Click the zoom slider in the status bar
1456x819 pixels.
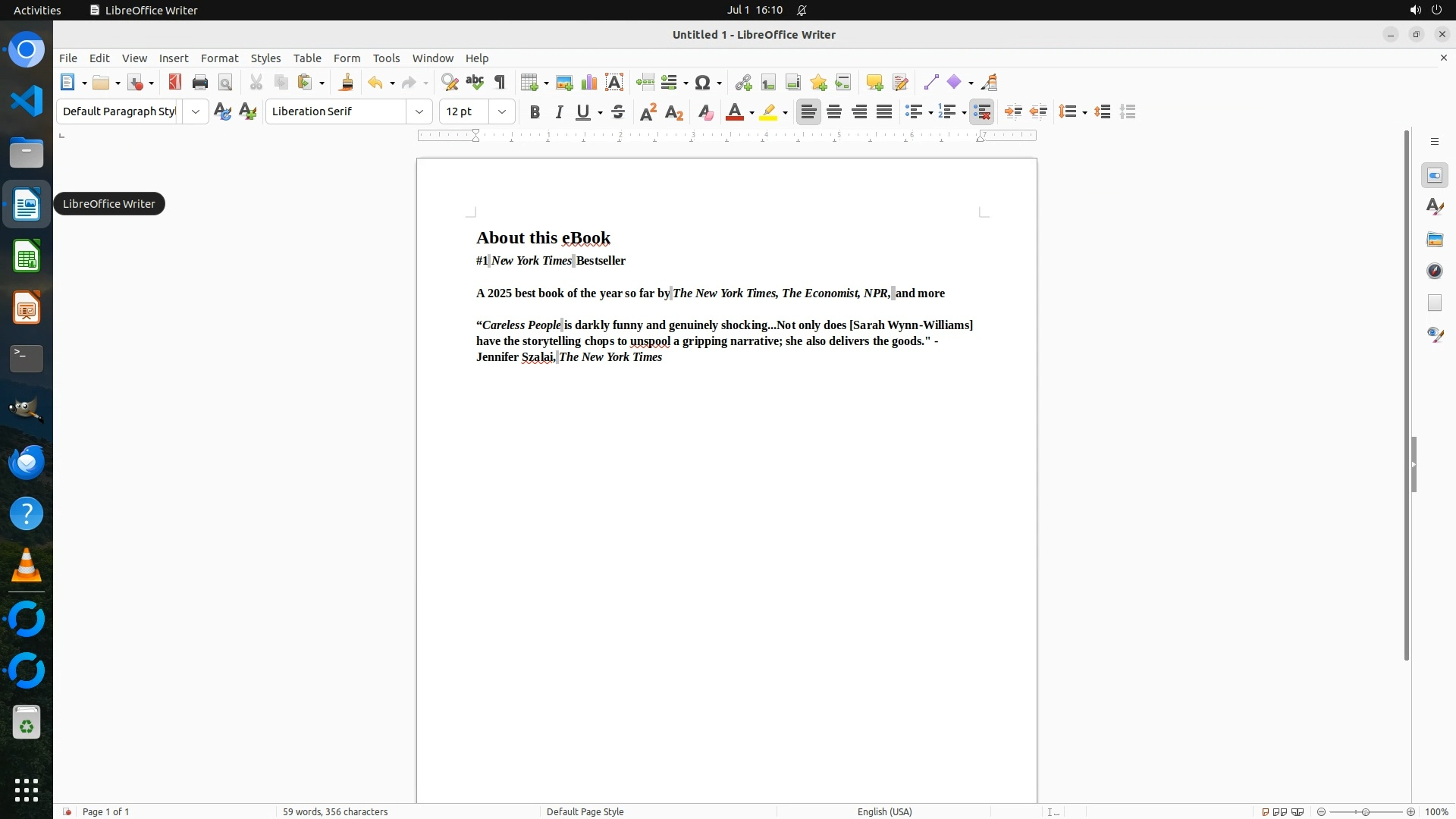pyautogui.click(x=1365, y=811)
